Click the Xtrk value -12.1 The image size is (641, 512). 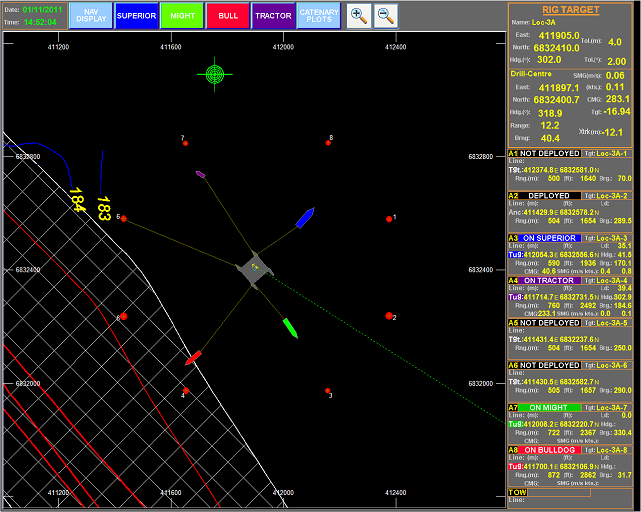(x=613, y=132)
